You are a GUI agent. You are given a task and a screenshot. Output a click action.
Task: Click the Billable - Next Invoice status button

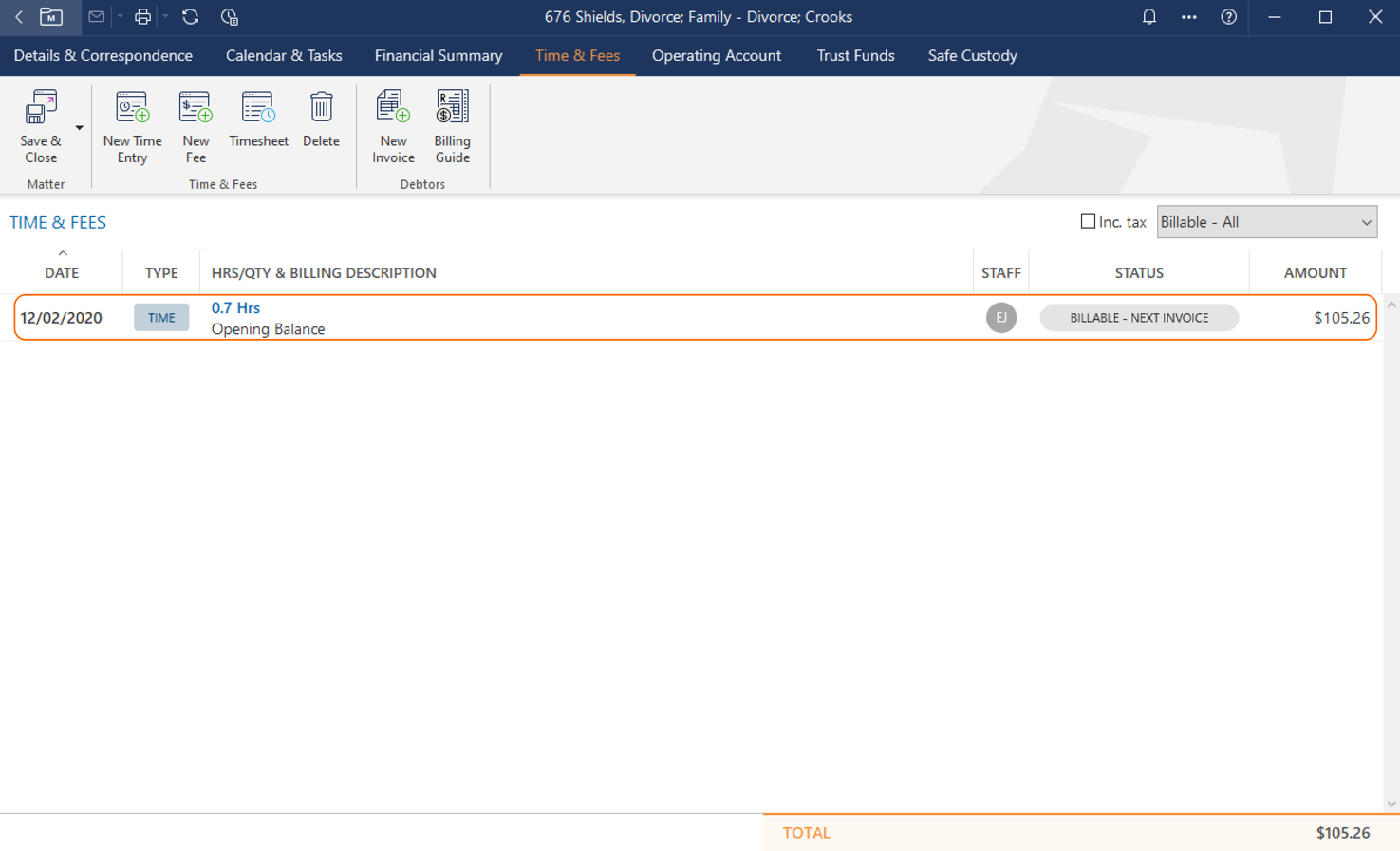[1138, 318]
